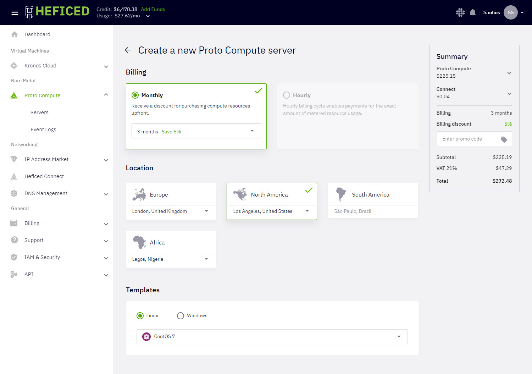Expand the Usage dropdown in header

(x=148, y=16)
